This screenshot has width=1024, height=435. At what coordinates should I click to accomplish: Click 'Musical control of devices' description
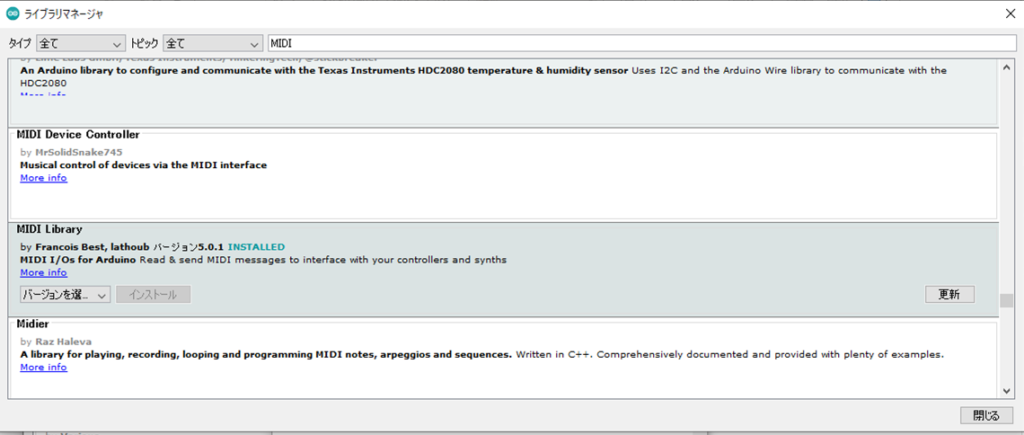point(144,165)
